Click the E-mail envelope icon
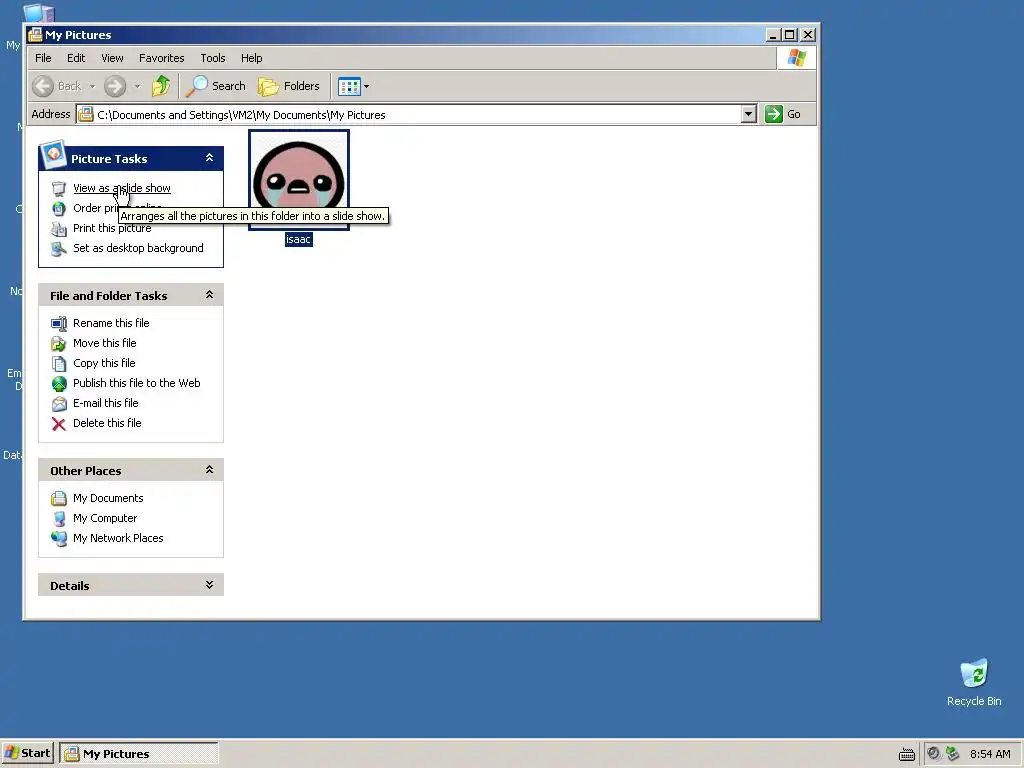The width and height of the screenshot is (1024, 768). 59,404
